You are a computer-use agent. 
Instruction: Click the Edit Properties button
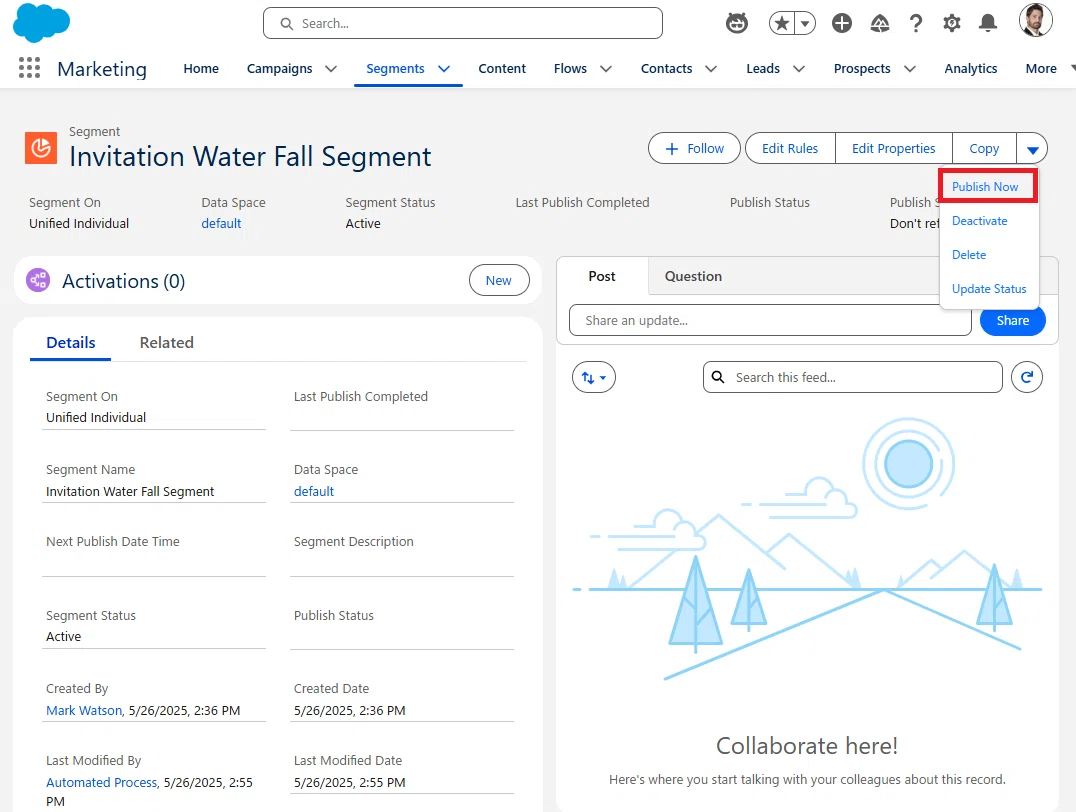pyautogui.click(x=893, y=148)
